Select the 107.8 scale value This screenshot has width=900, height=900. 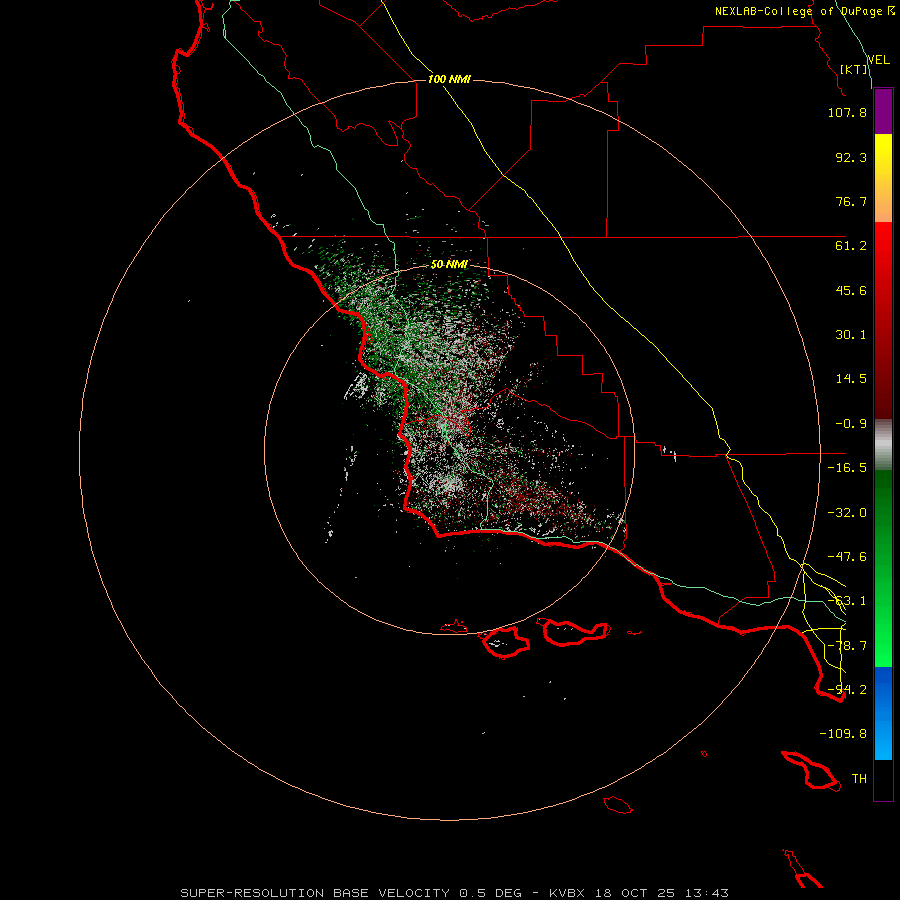[x=847, y=112]
